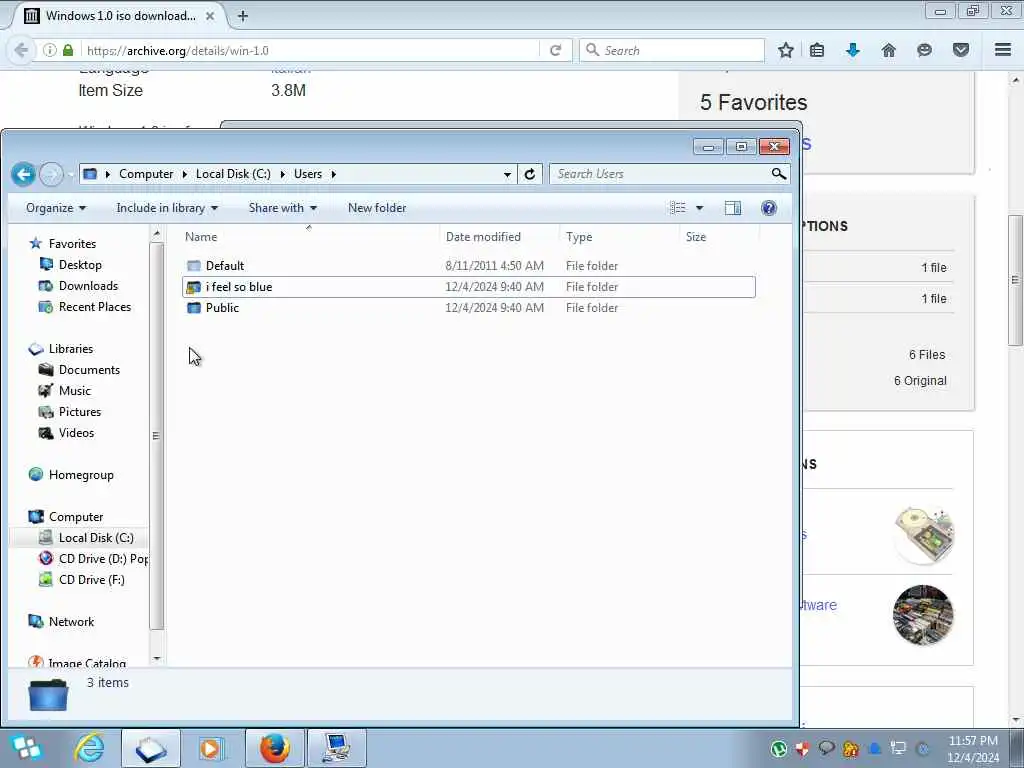The width and height of the screenshot is (1024, 768).
Task: Change view with the view icon
Action: [678, 208]
